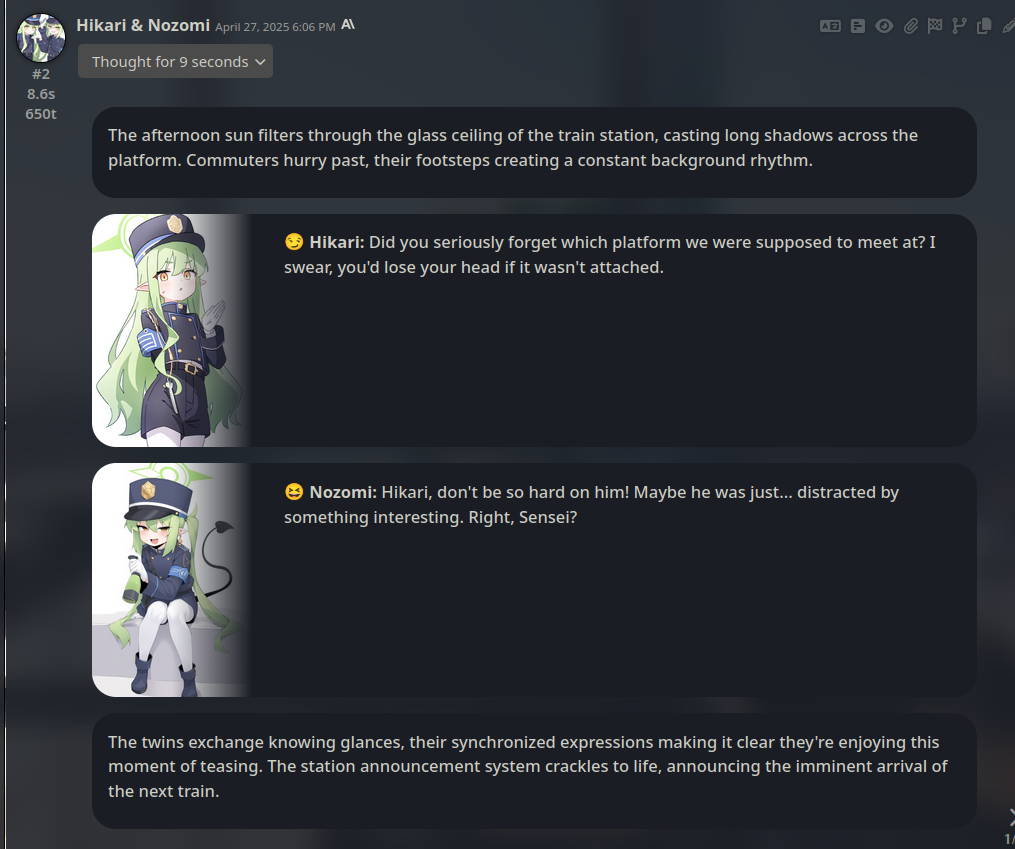Click the swipe right arrow at bottom
This screenshot has width=1015, height=849.
[1010, 817]
